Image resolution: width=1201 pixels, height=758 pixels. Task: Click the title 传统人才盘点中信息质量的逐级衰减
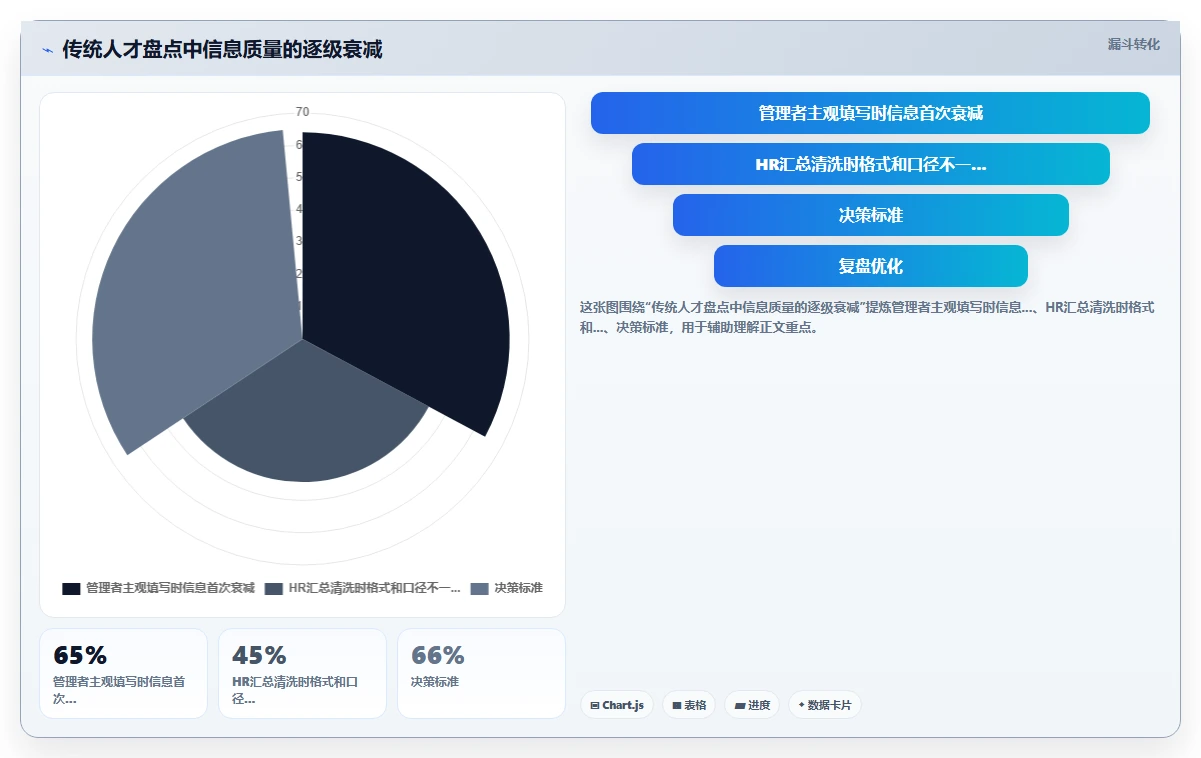coord(222,49)
